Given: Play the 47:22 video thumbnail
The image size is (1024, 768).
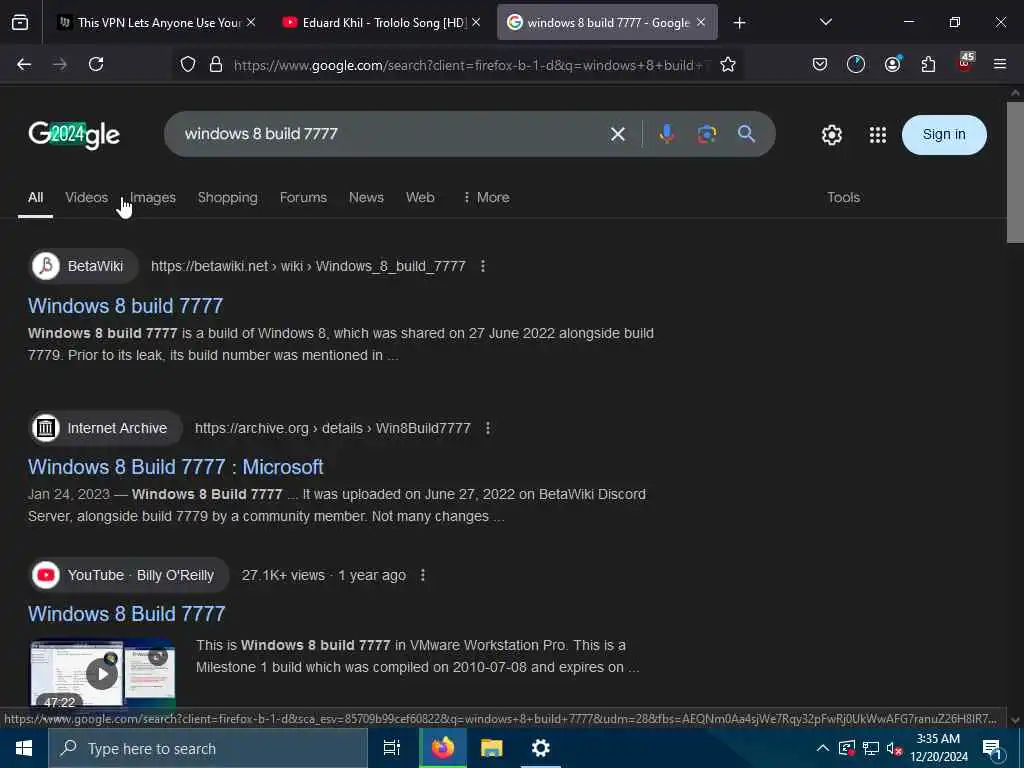Looking at the screenshot, I should click(x=103, y=674).
